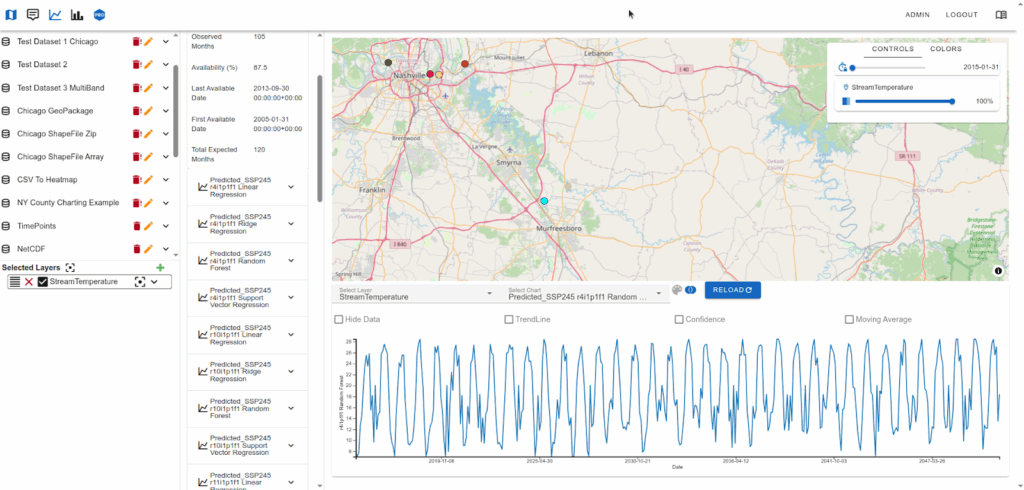Click the chart color palette icon
The image size is (1024, 490).
(677, 290)
